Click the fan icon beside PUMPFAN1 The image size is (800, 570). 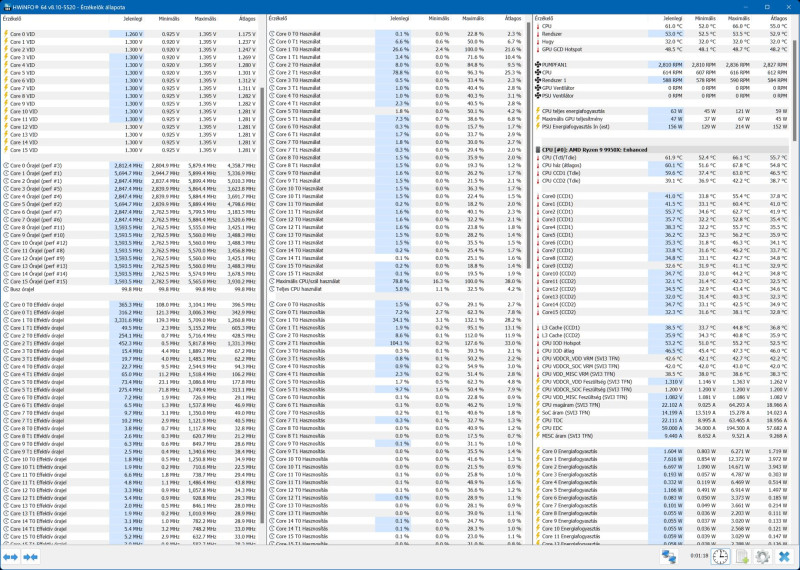coord(538,65)
